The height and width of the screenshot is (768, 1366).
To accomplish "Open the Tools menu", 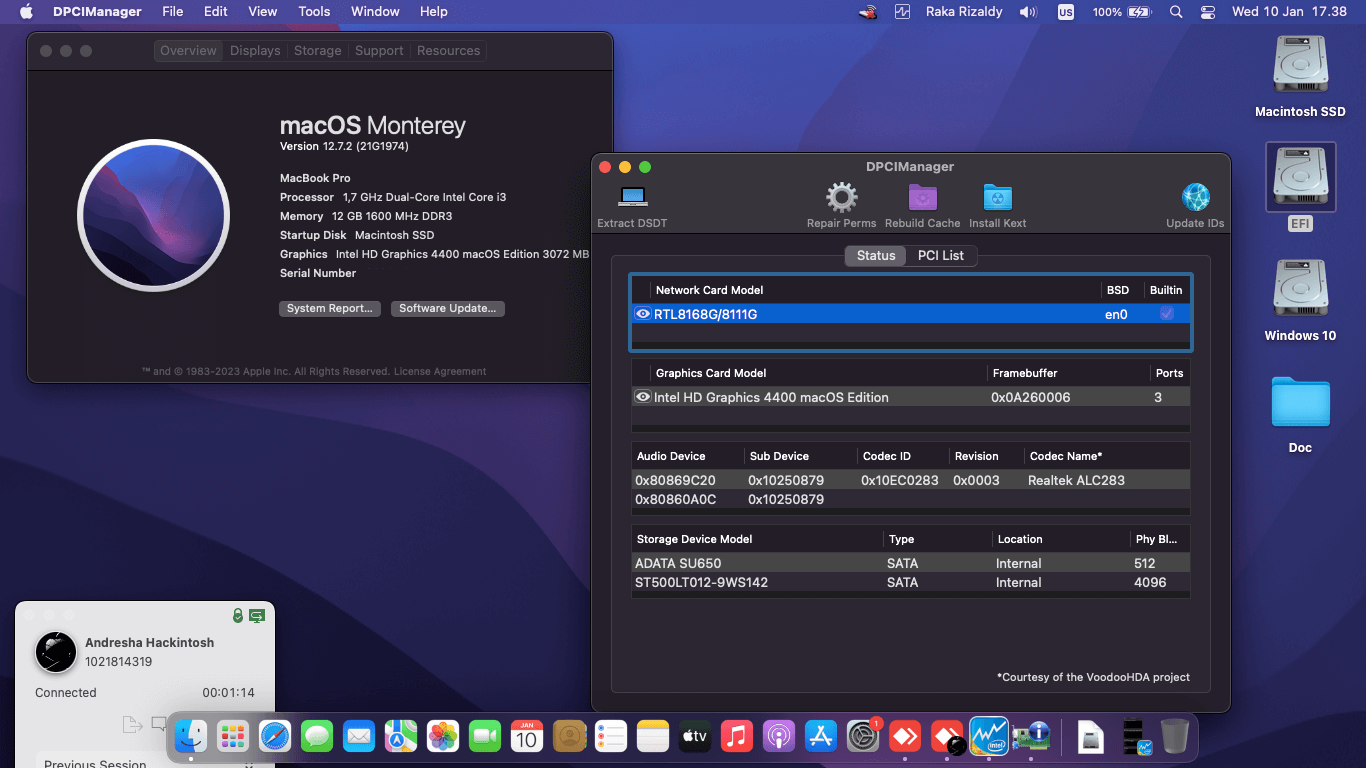I will 313,12.
